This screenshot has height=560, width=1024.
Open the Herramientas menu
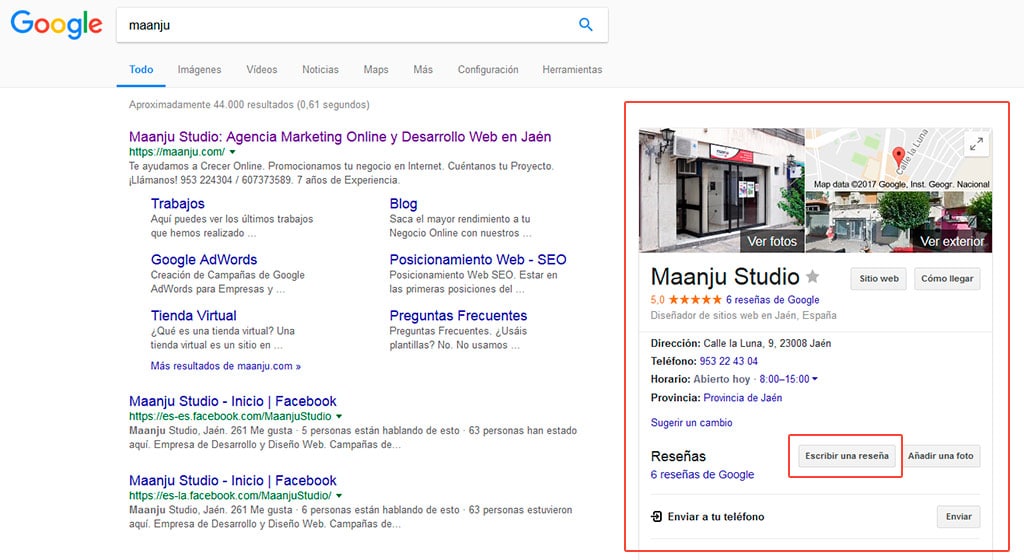pos(572,69)
